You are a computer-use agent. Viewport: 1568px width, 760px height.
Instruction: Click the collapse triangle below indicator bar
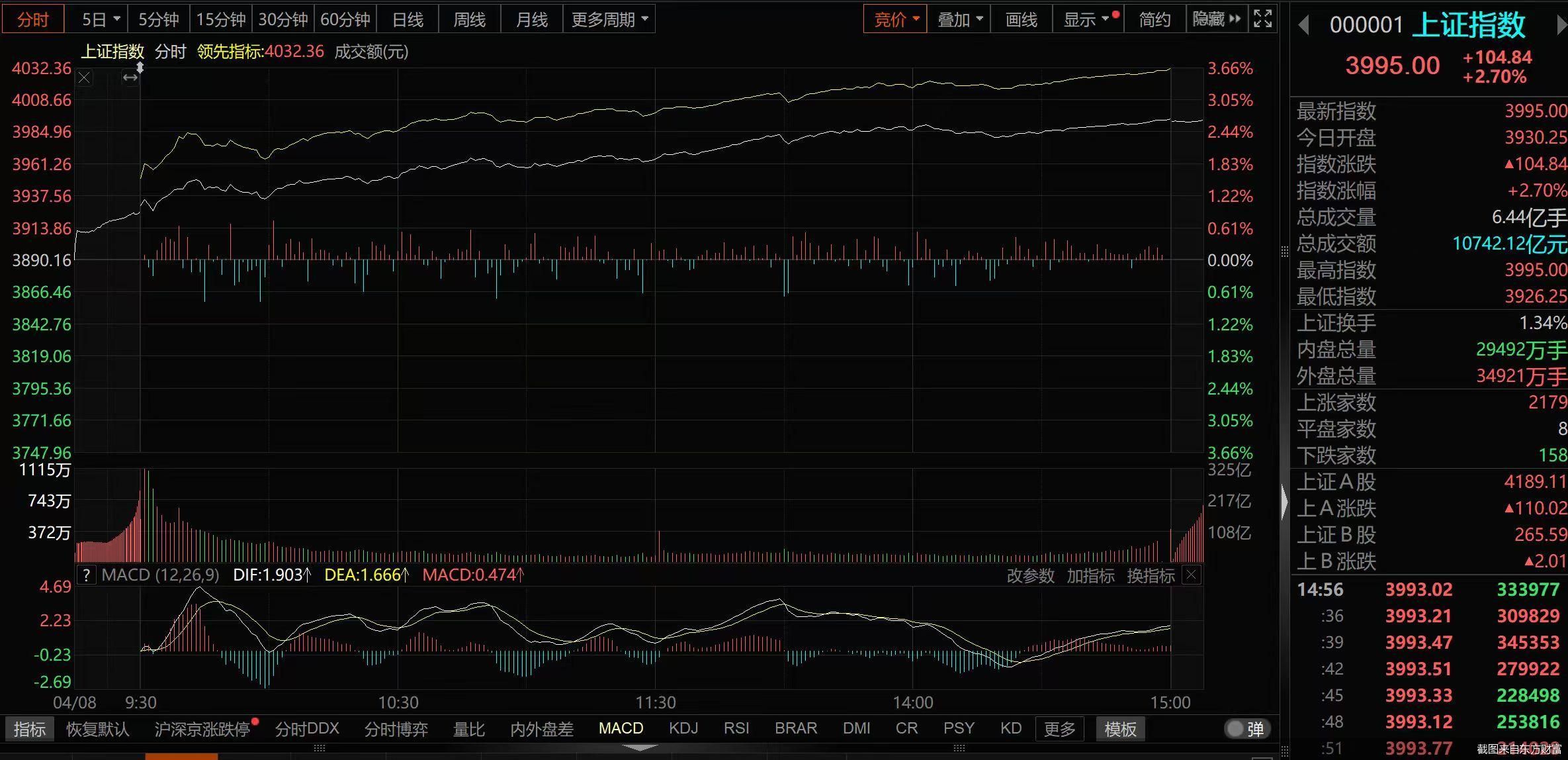click(640, 748)
